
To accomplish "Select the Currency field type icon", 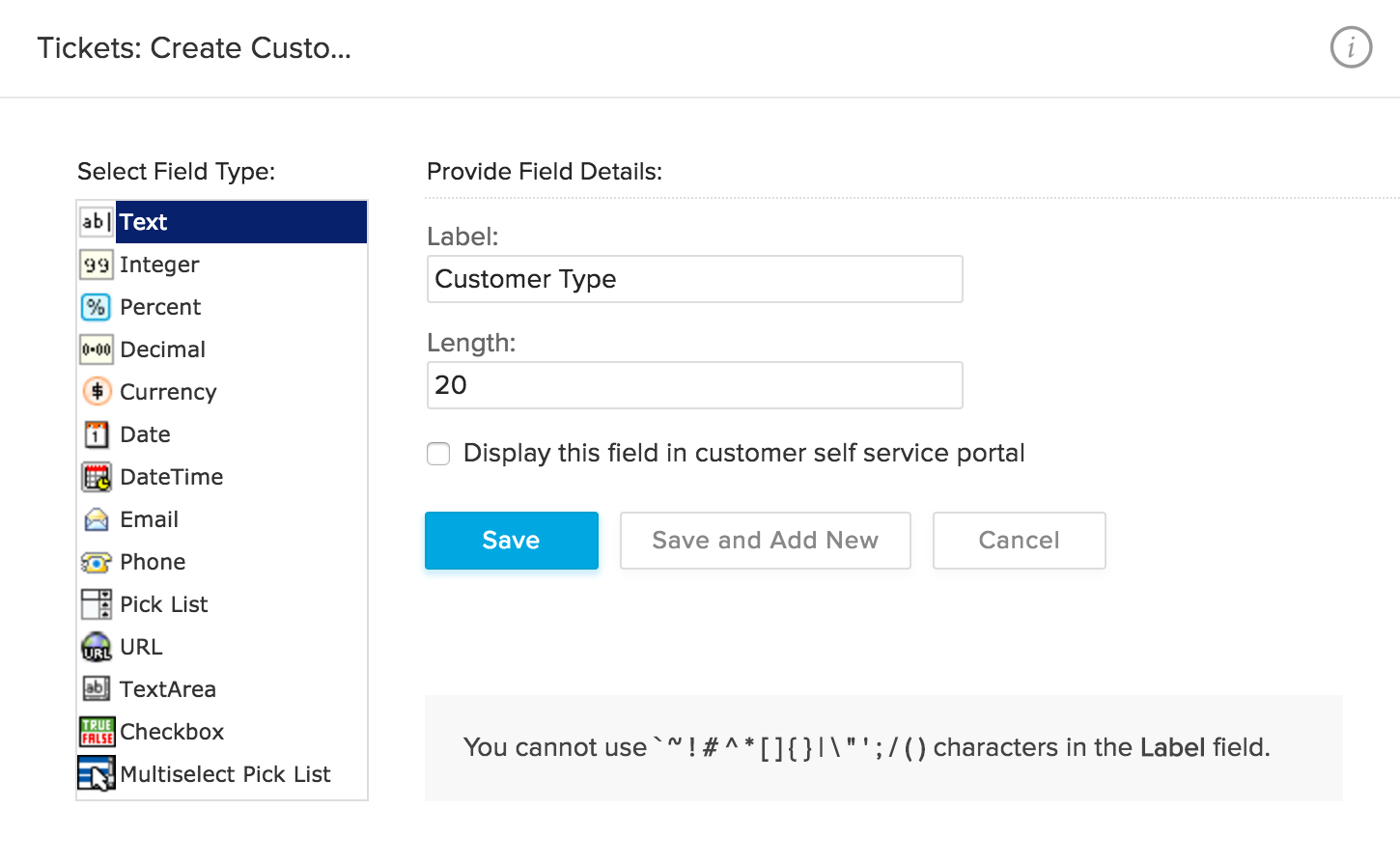I will [x=96, y=392].
